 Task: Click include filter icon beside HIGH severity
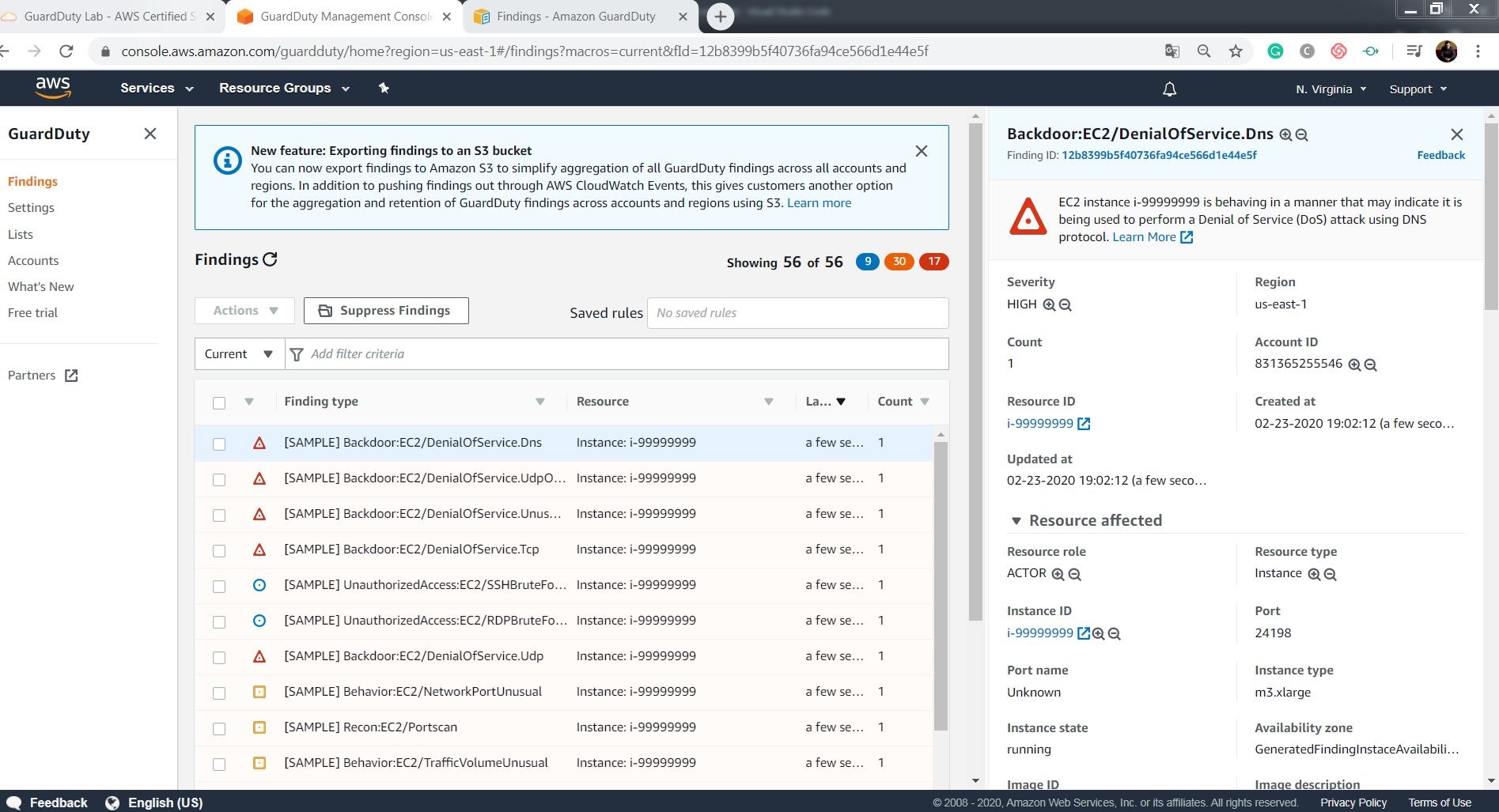pos(1049,304)
